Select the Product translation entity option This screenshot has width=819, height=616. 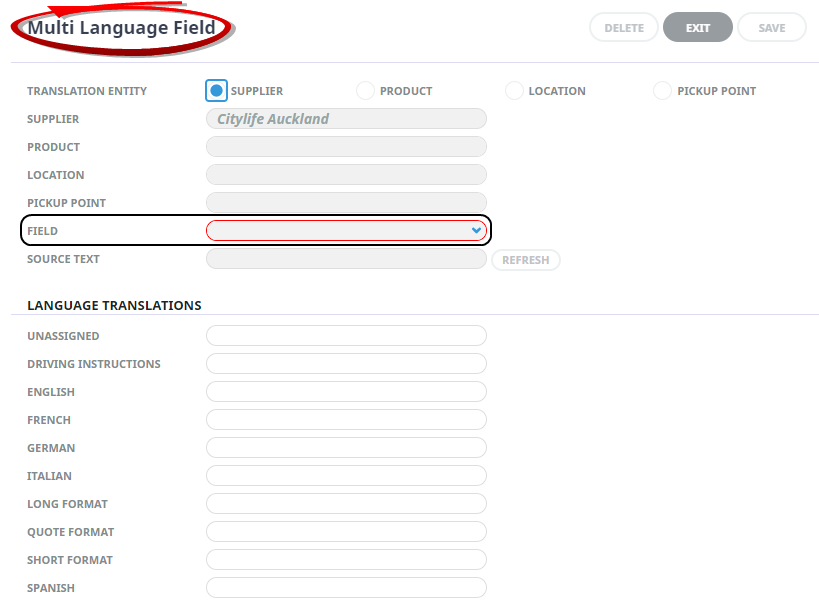click(x=365, y=90)
